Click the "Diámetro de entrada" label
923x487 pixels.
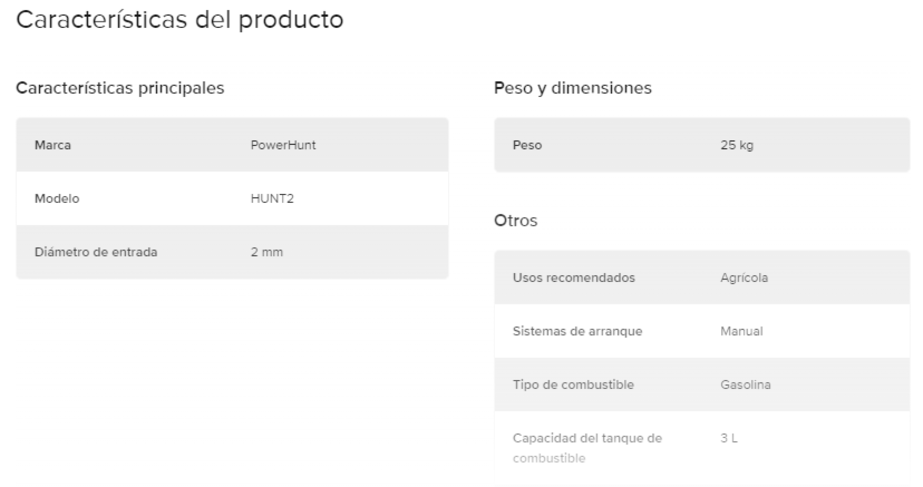[95, 252]
